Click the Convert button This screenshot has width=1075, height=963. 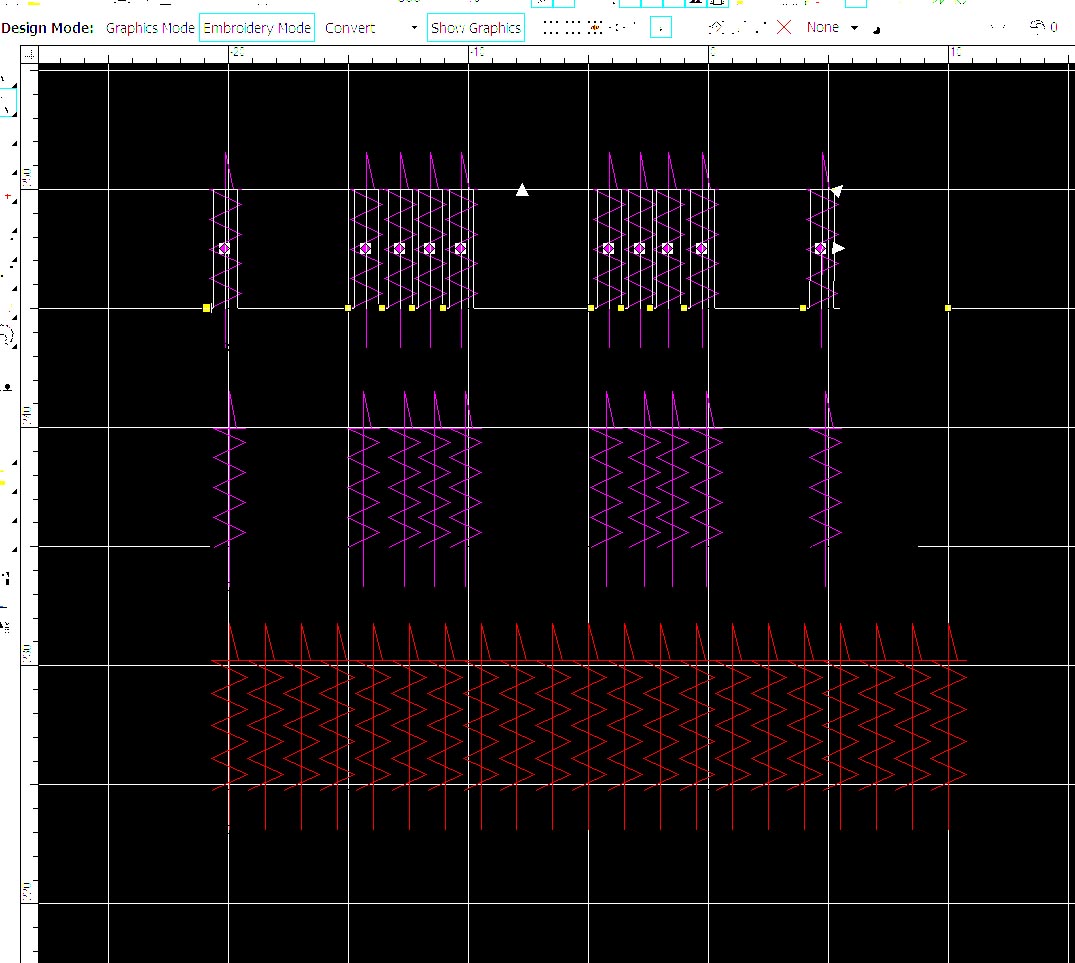[x=350, y=28]
